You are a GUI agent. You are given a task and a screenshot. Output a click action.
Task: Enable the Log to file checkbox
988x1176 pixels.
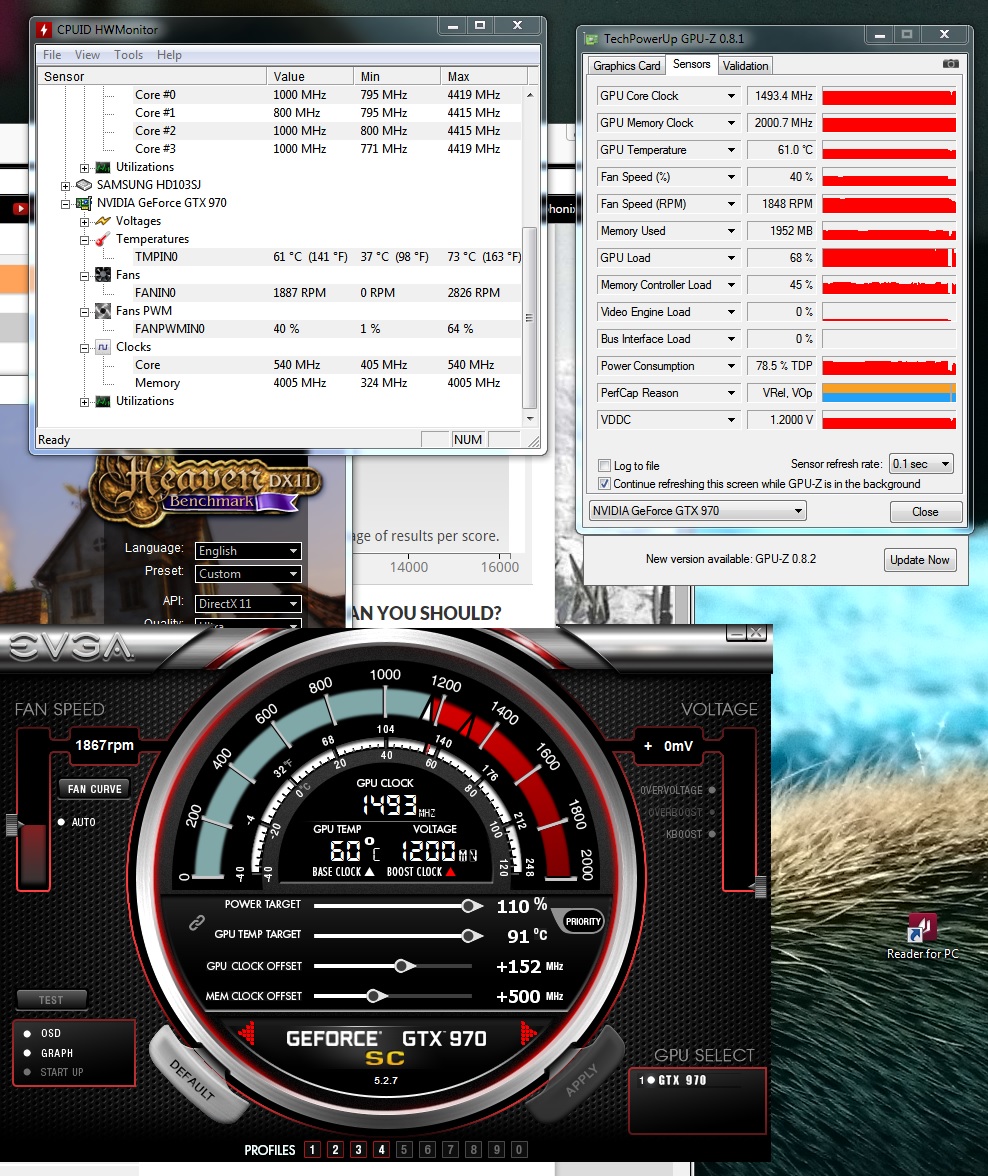(x=604, y=465)
